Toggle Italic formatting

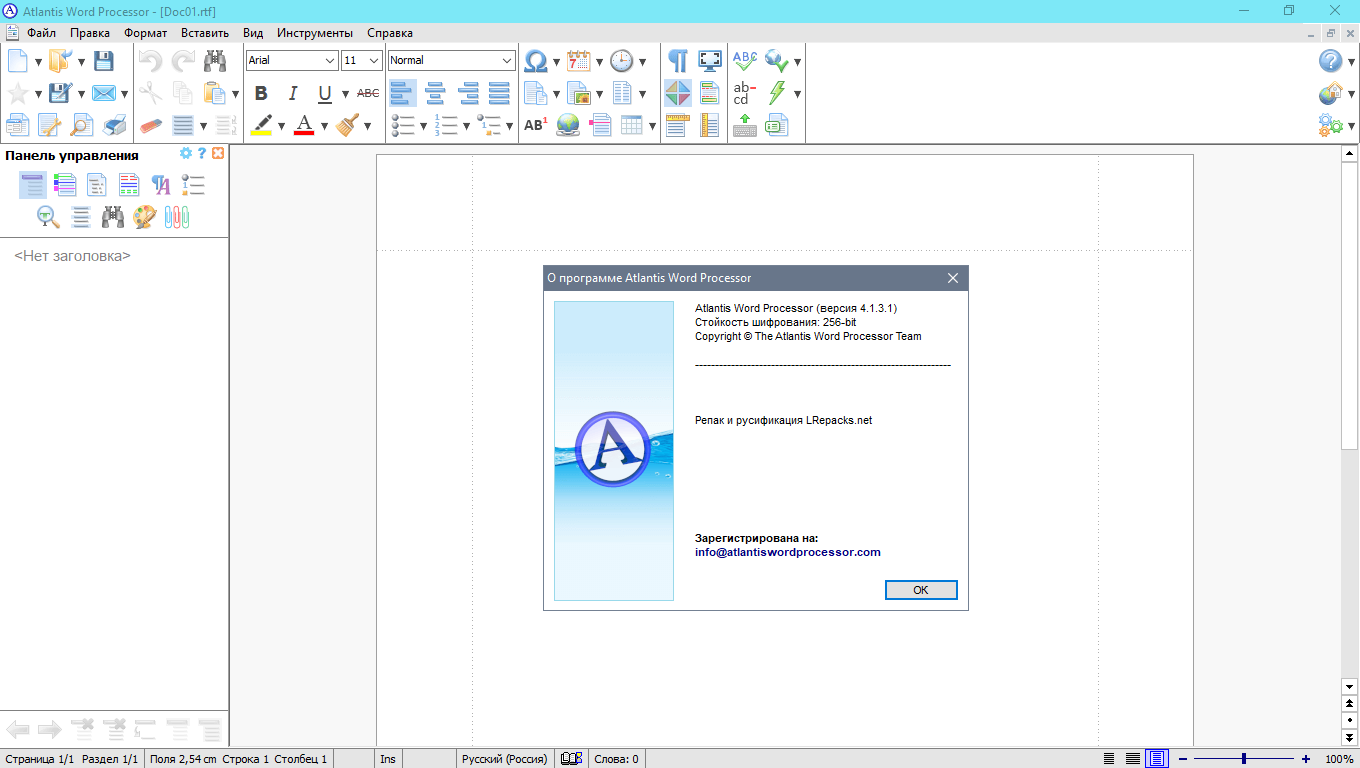pyautogui.click(x=293, y=94)
